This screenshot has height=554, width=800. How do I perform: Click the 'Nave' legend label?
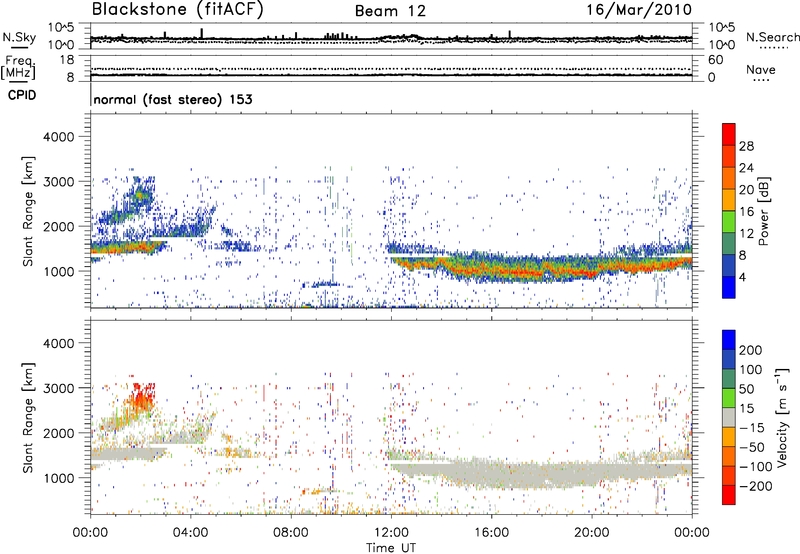coord(761,69)
